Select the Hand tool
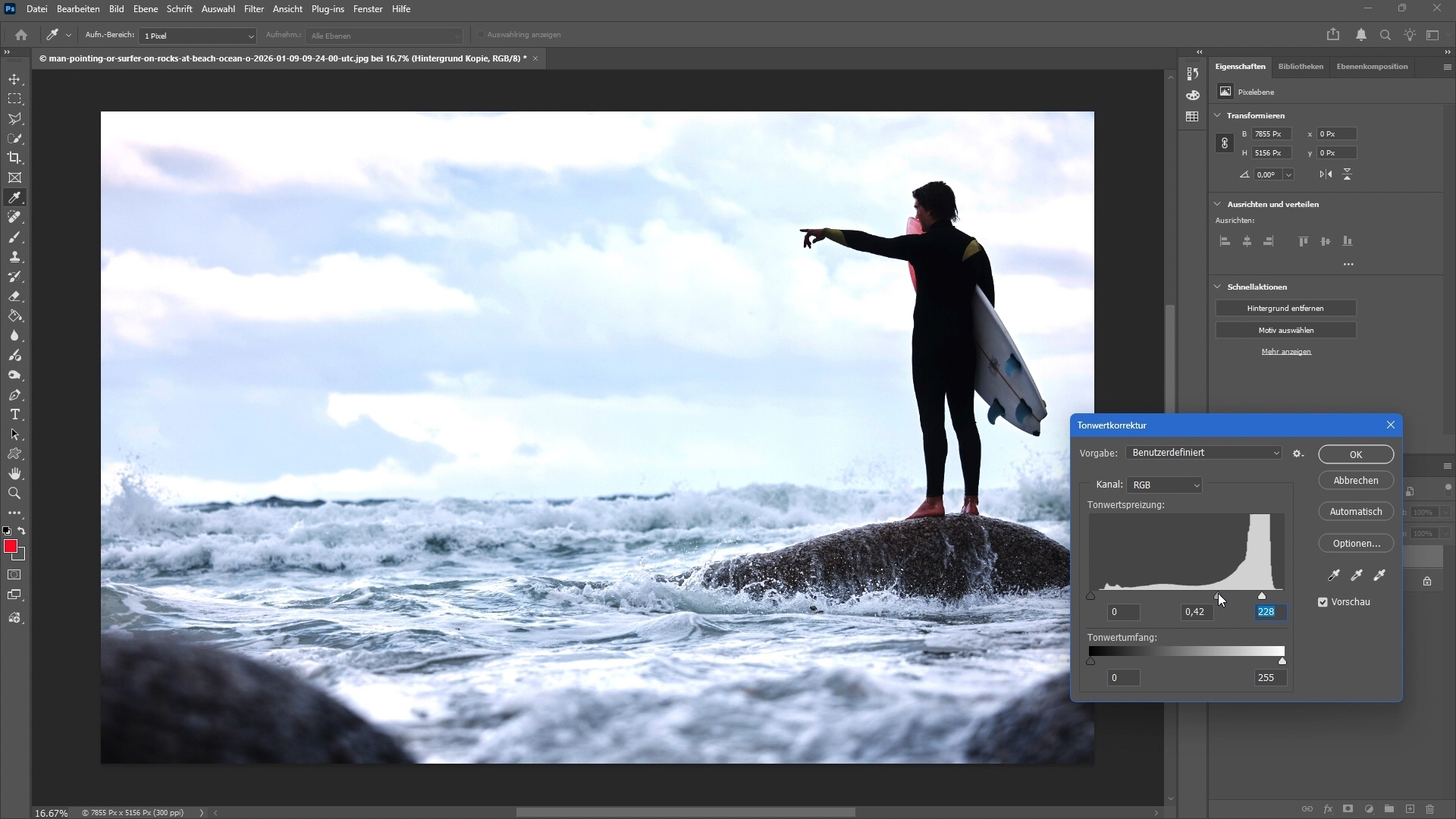This screenshot has height=819, width=1456. (14, 474)
